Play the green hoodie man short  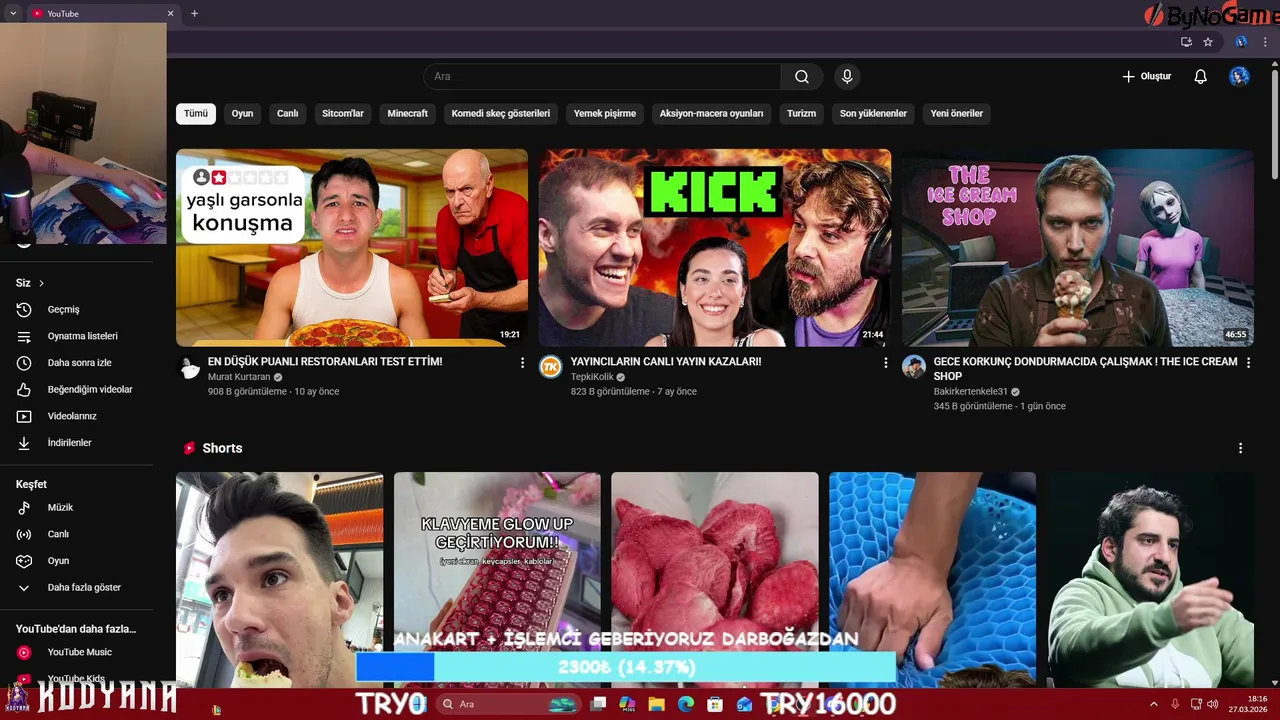[1150, 580]
